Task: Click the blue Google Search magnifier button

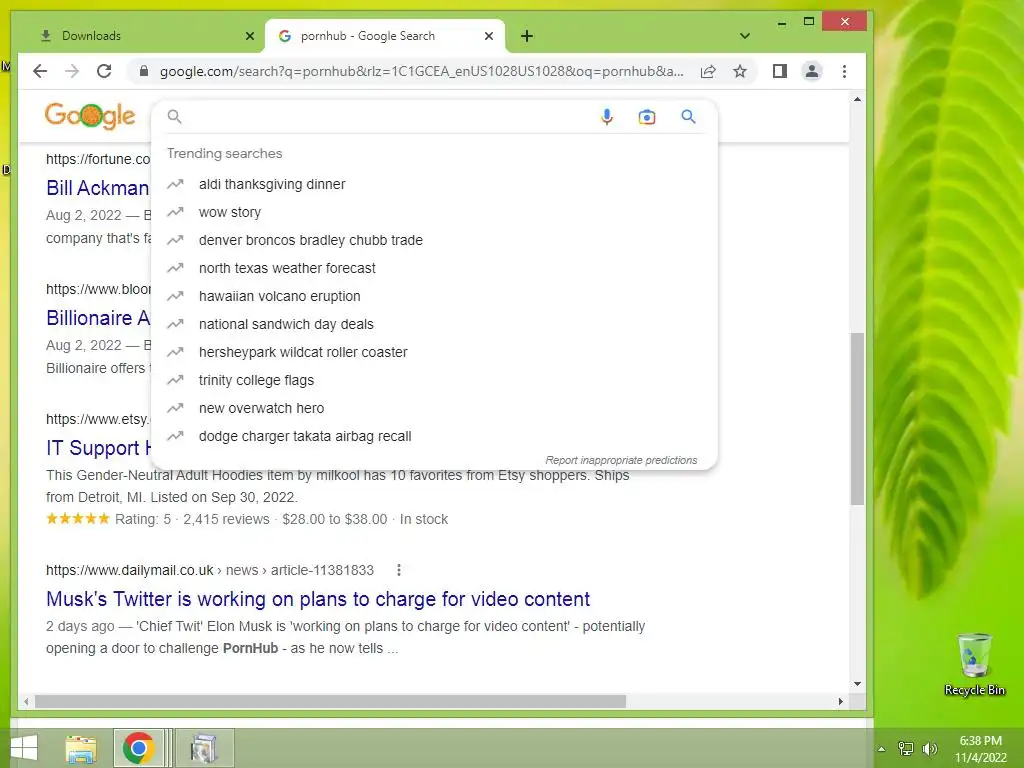Action: click(x=688, y=116)
